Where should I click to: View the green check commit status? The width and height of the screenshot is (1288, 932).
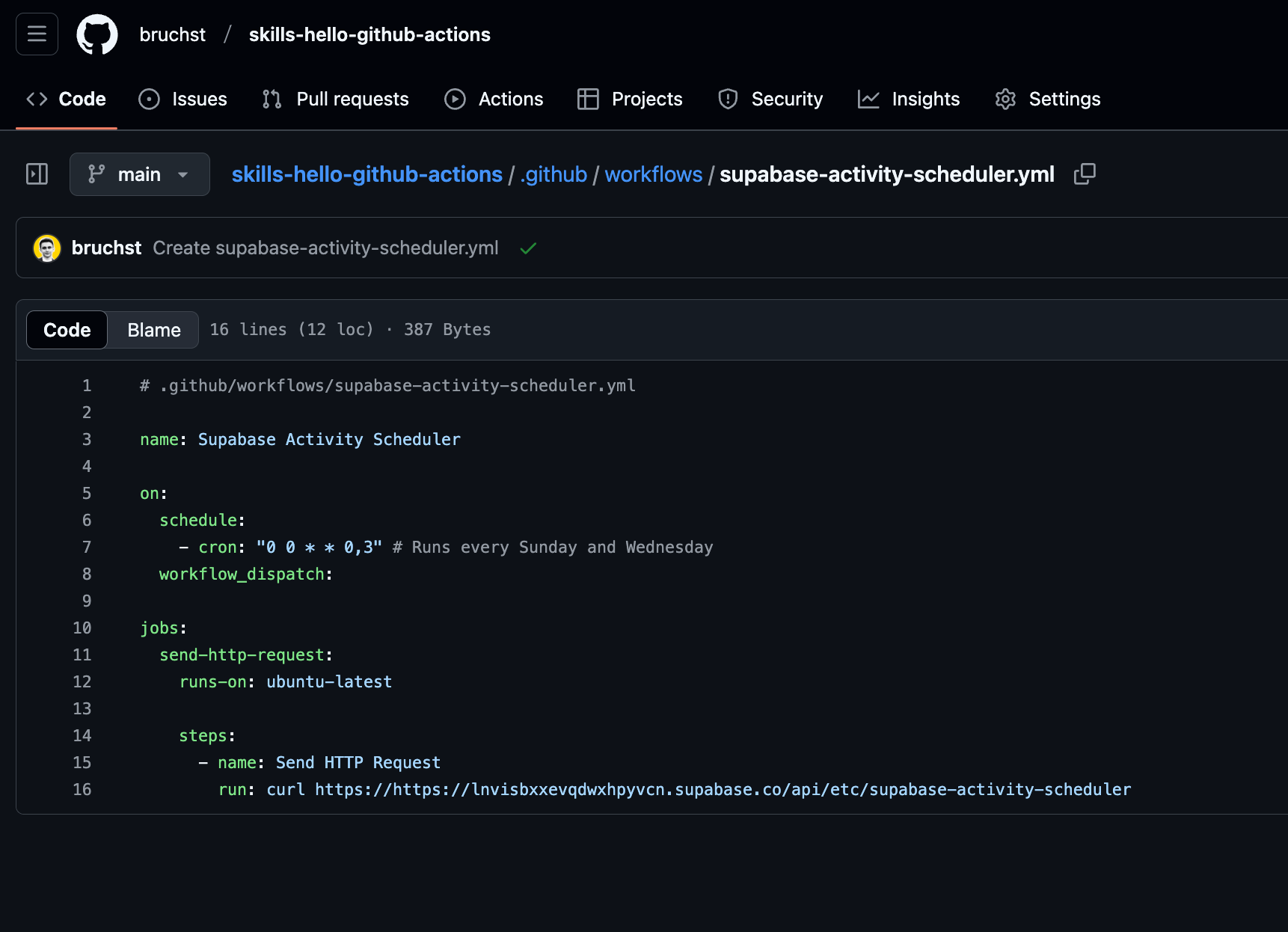pos(528,248)
